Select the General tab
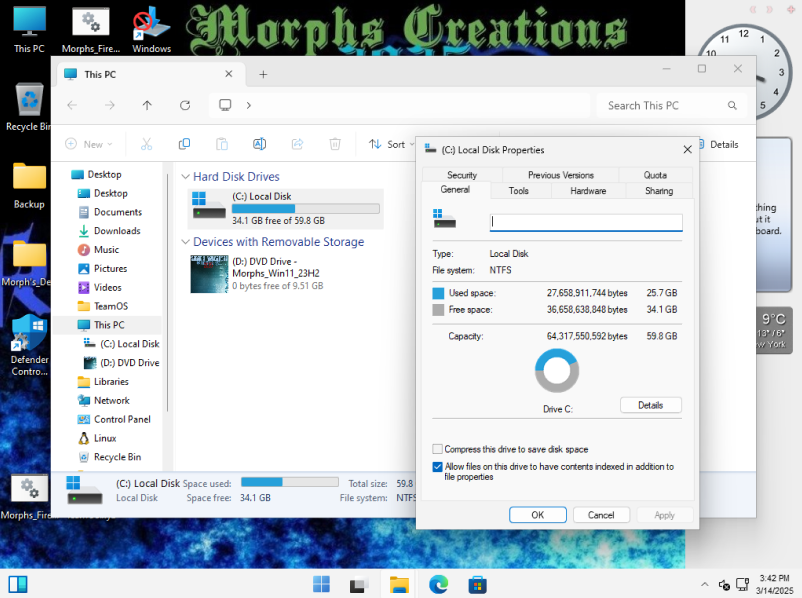802x598 pixels. point(455,190)
